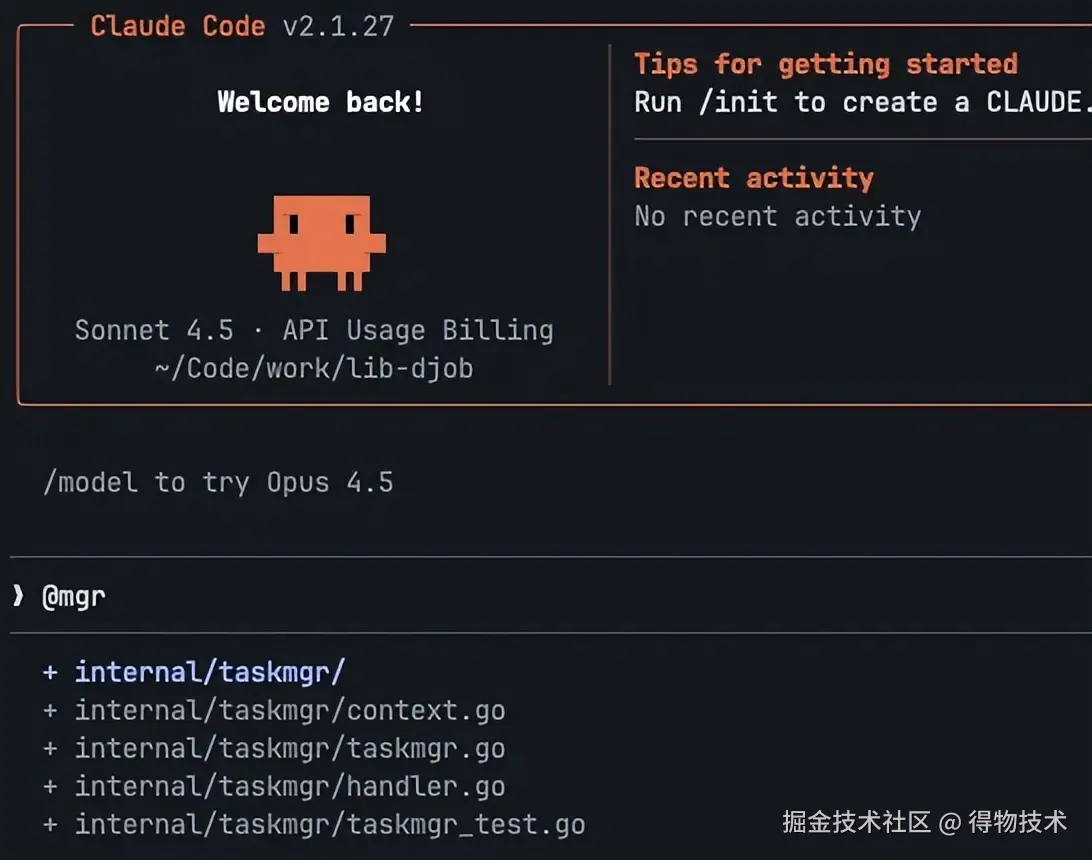This screenshot has height=860, width=1092.
Task: Focus the @mgr prompt input line
Action: (550, 596)
